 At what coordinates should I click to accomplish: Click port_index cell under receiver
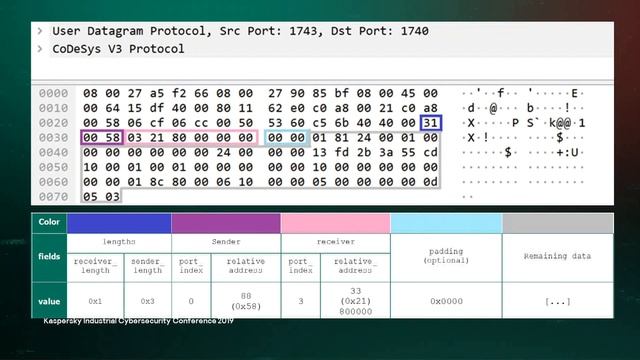tap(301, 267)
